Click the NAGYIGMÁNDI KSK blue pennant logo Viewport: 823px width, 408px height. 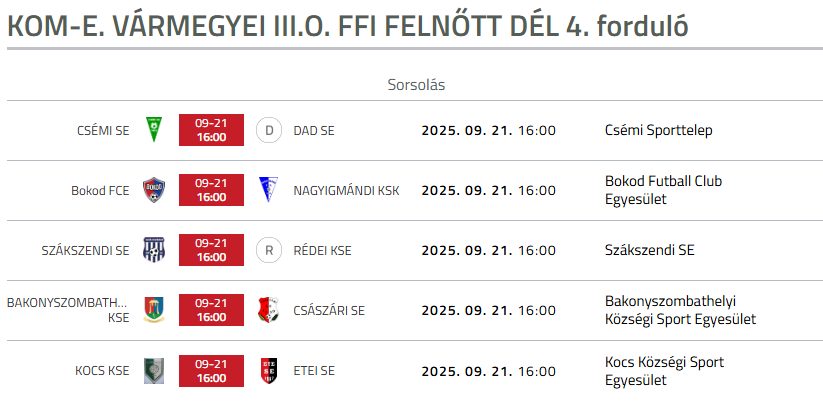tap(268, 190)
